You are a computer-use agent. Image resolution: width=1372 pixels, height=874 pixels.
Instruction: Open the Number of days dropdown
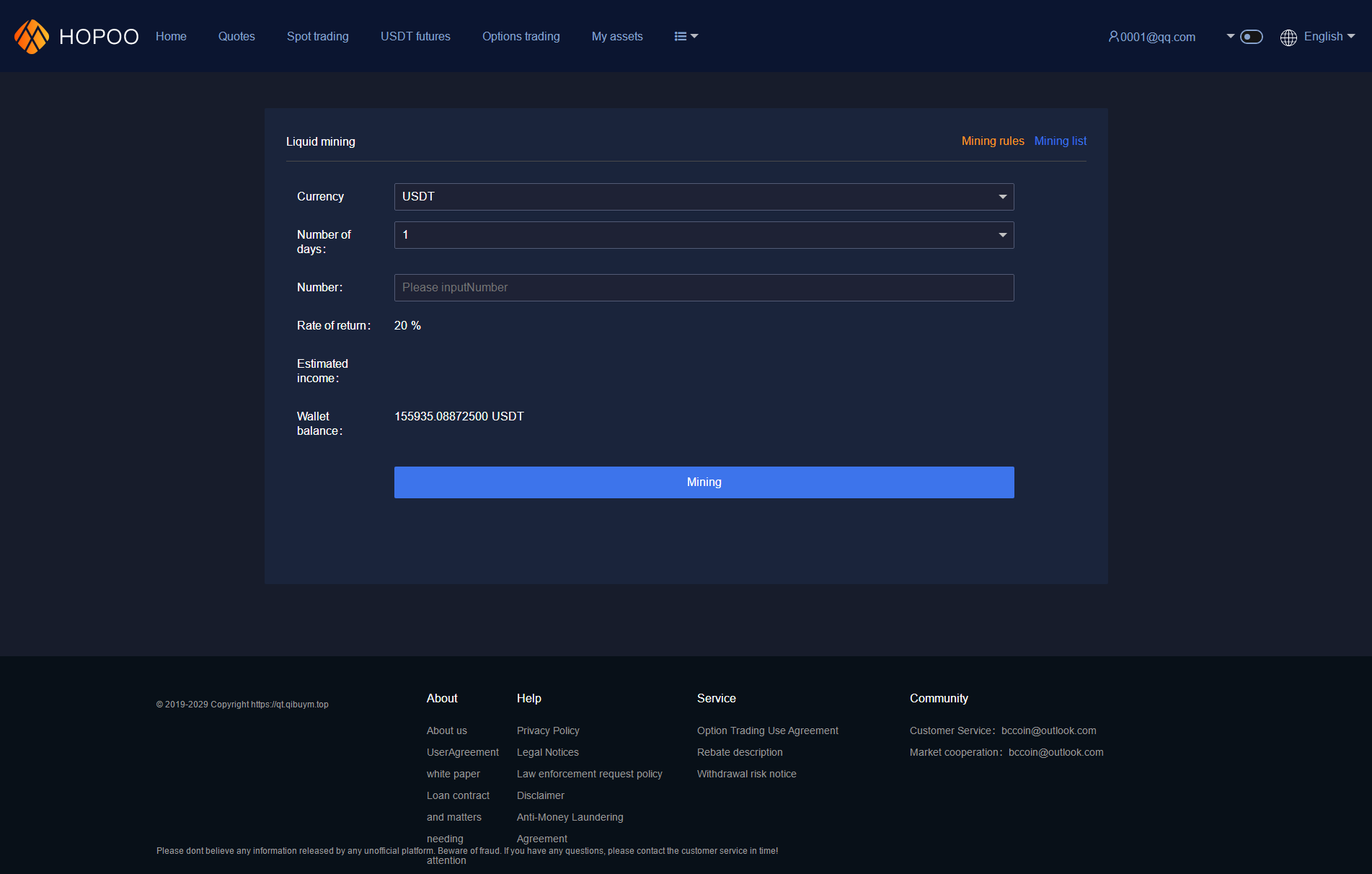(704, 235)
